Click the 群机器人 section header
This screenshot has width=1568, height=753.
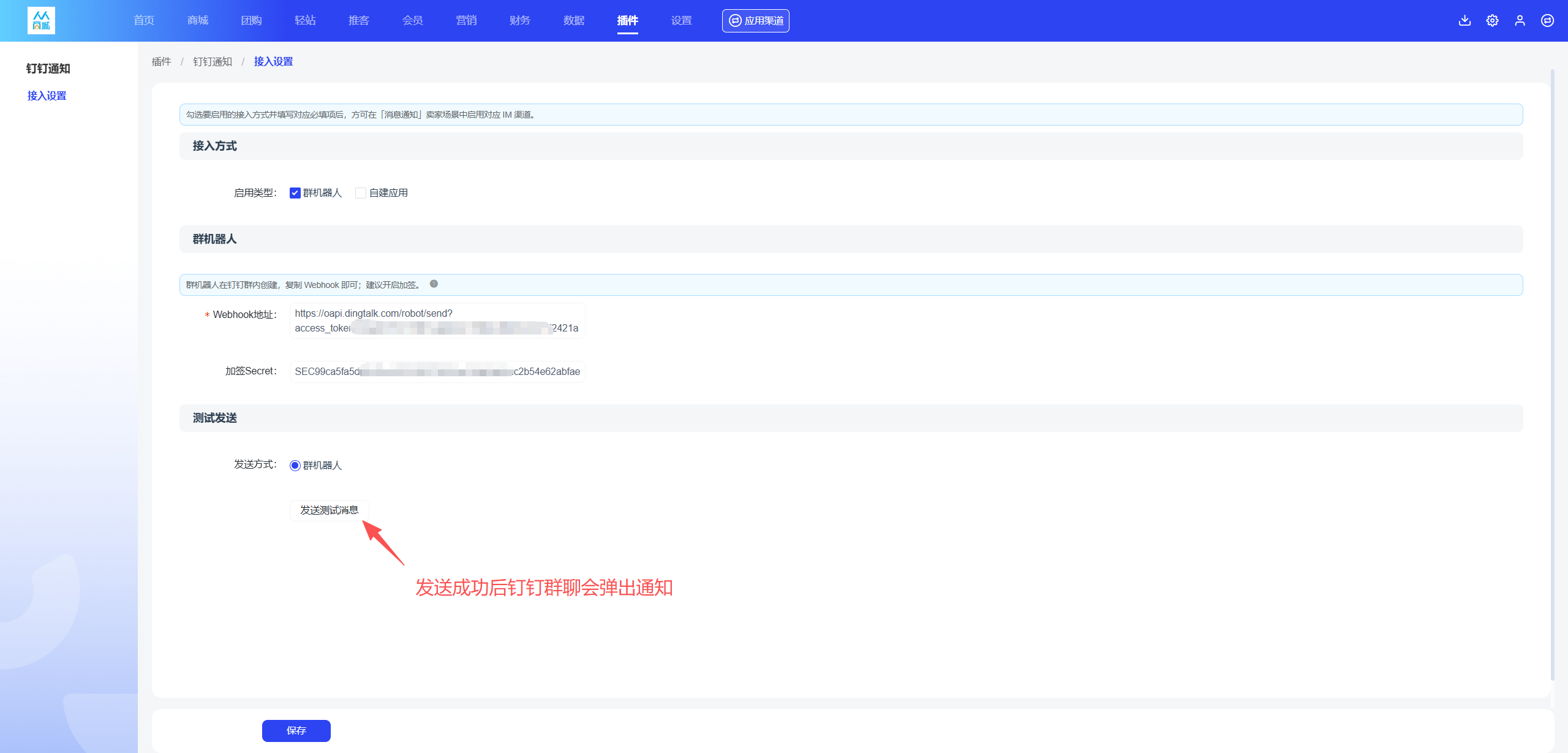pos(851,239)
